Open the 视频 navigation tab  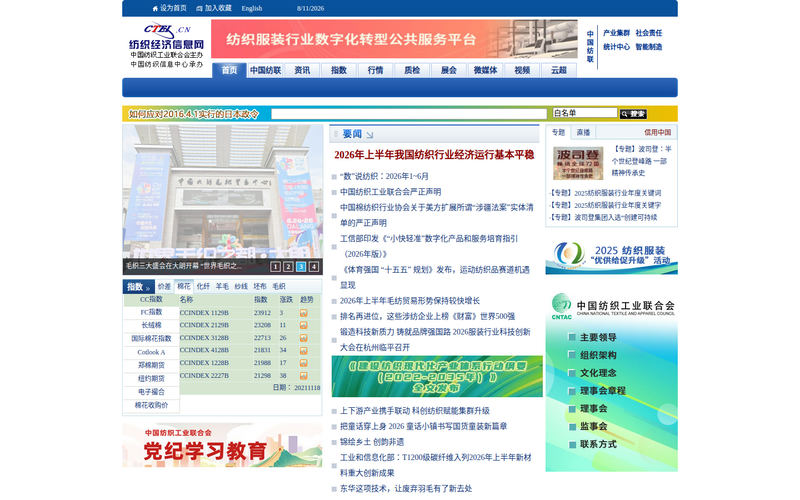(x=522, y=70)
